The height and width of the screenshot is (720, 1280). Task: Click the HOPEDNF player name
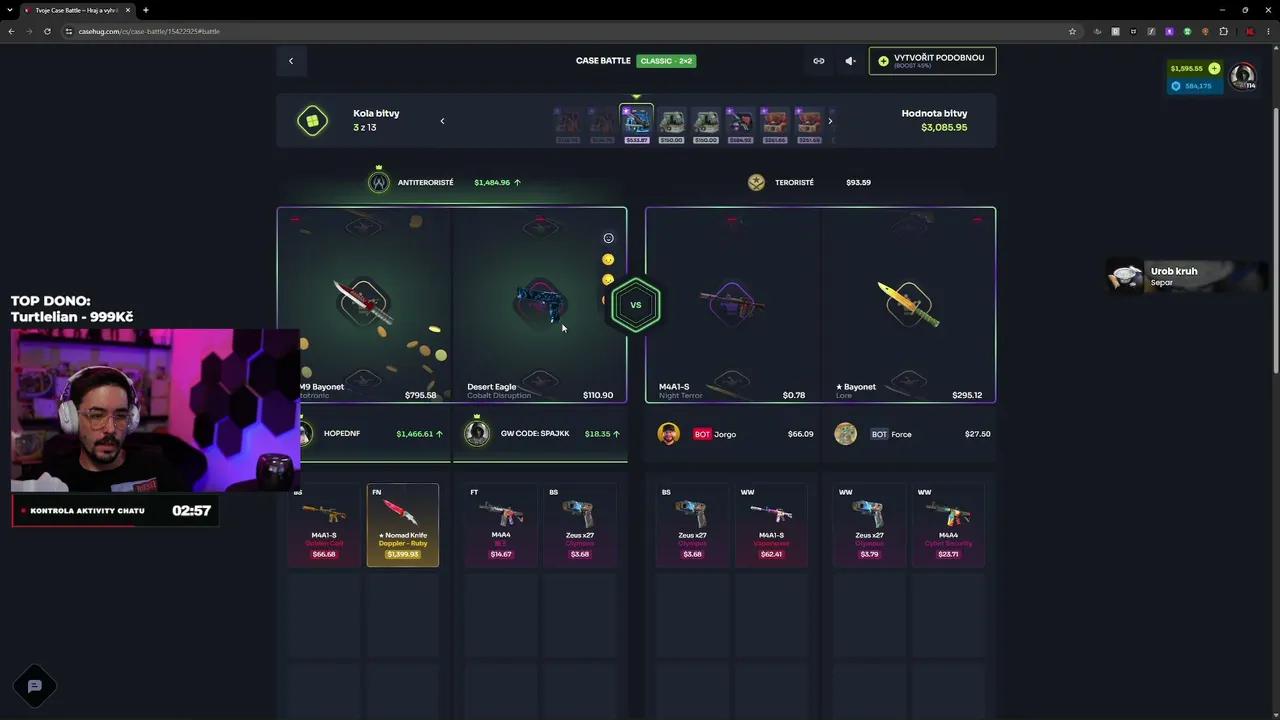(342, 434)
